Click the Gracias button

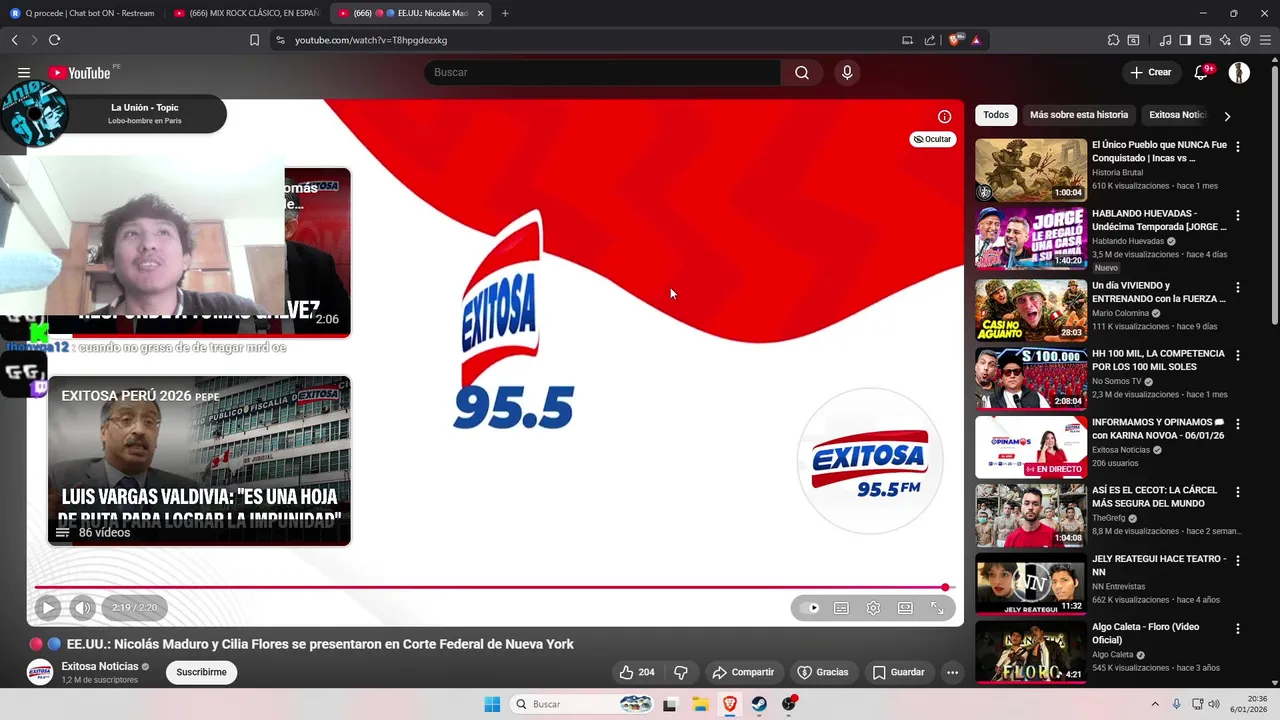pos(822,672)
